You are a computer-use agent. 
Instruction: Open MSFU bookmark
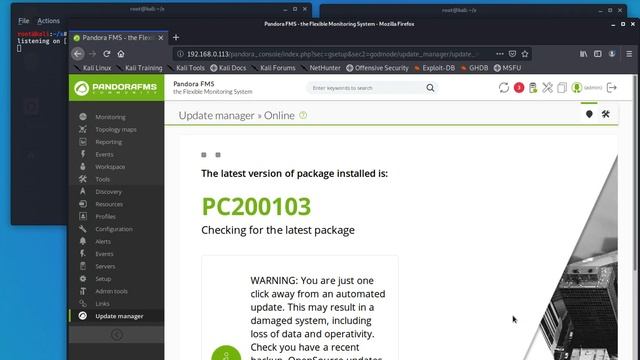(507, 68)
